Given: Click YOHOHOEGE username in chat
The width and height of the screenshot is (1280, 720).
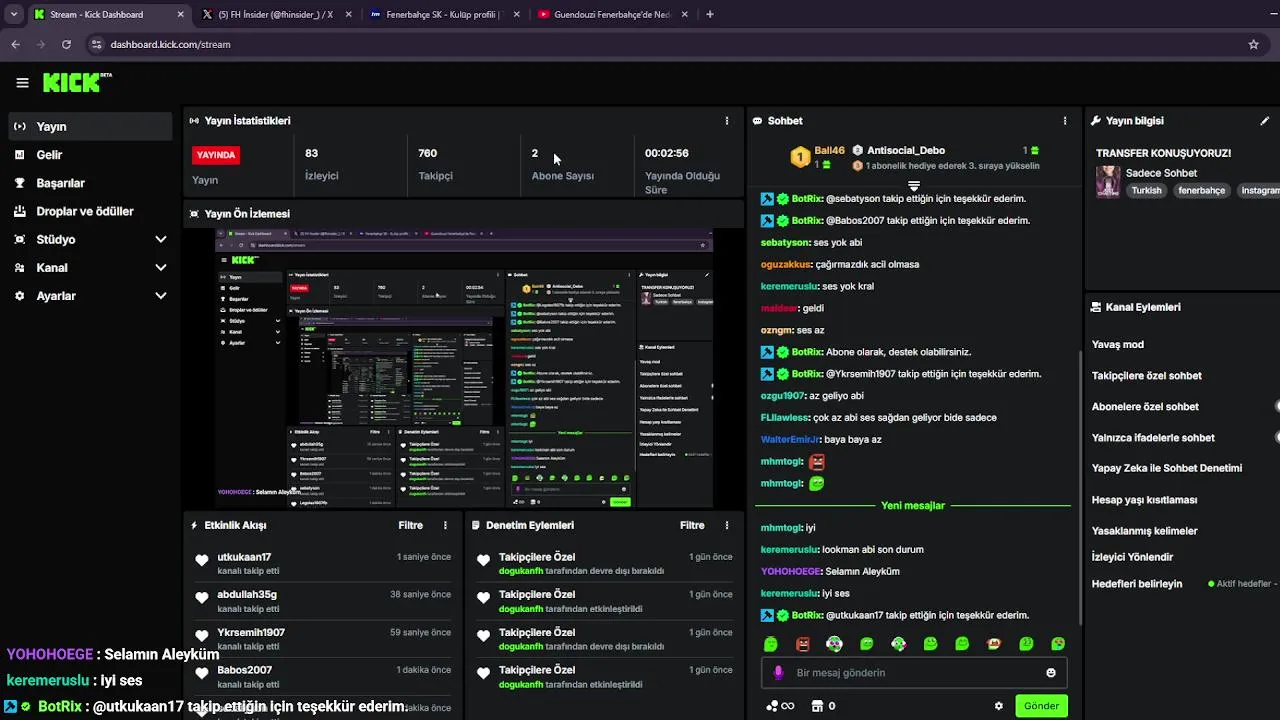Looking at the screenshot, I should coord(790,571).
